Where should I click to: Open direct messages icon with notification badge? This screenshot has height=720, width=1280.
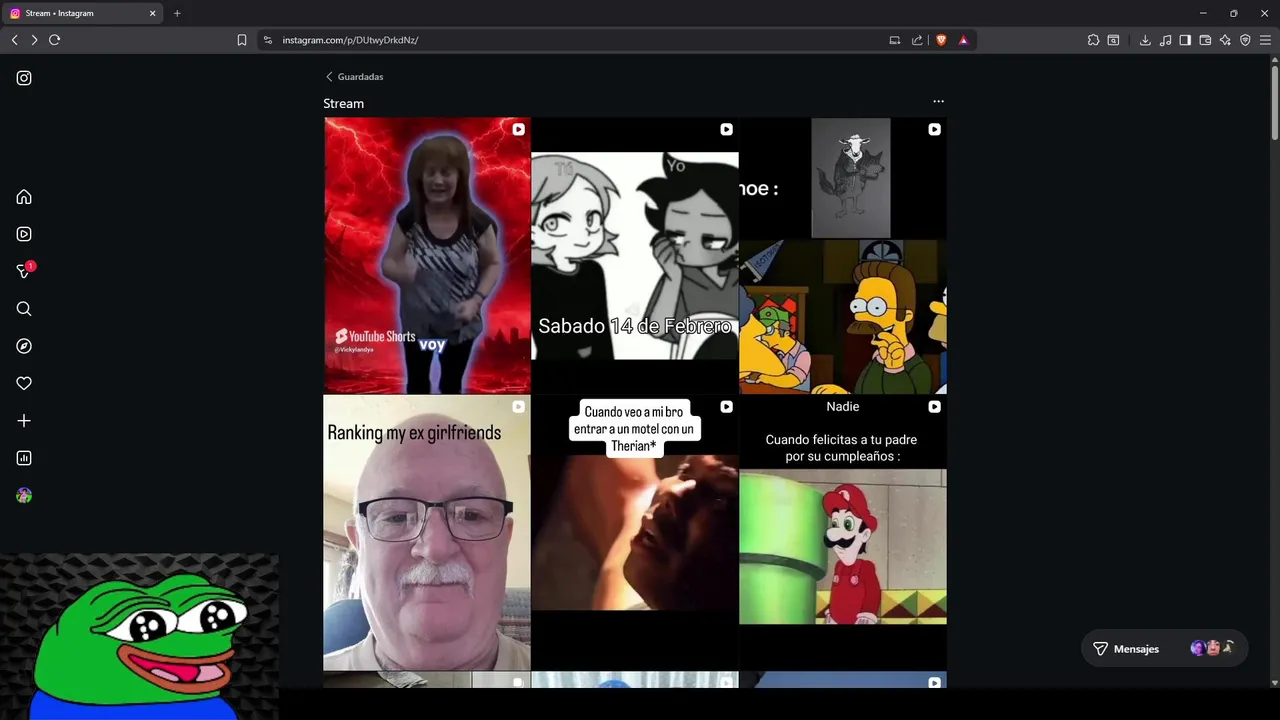coord(25,271)
